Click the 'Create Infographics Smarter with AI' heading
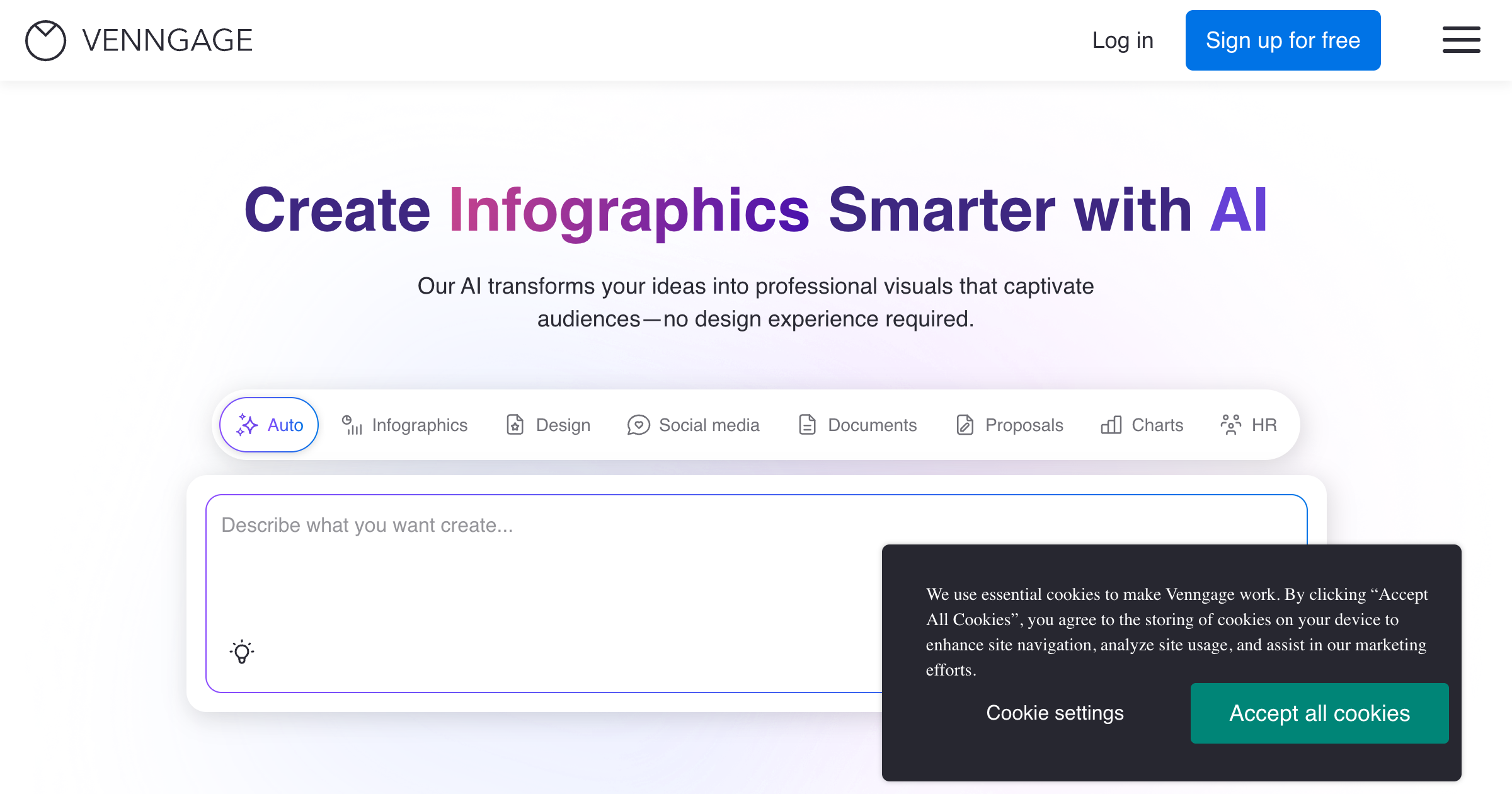 [755, 210]
